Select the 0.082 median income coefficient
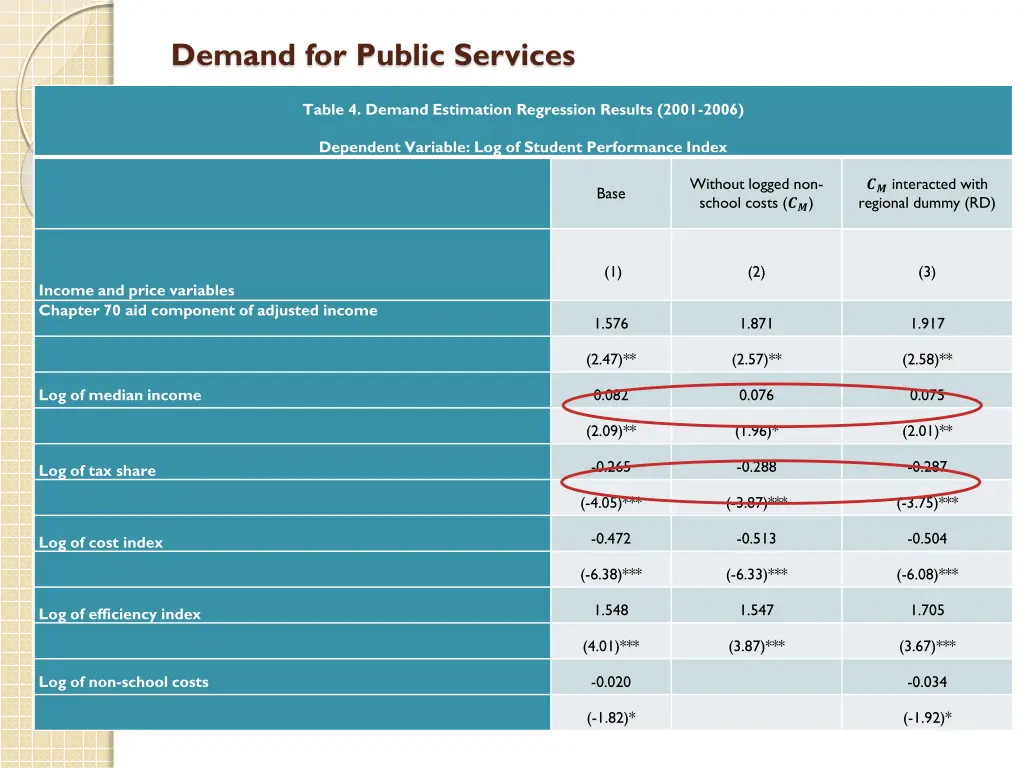 point(611,395)
